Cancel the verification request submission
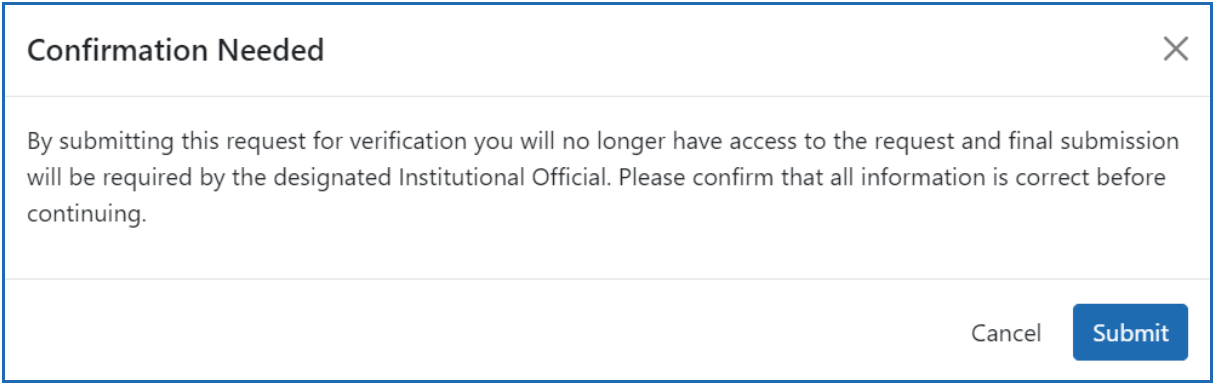The width and height of the screenshot is (1213, 391). [x=1006, y=333]
